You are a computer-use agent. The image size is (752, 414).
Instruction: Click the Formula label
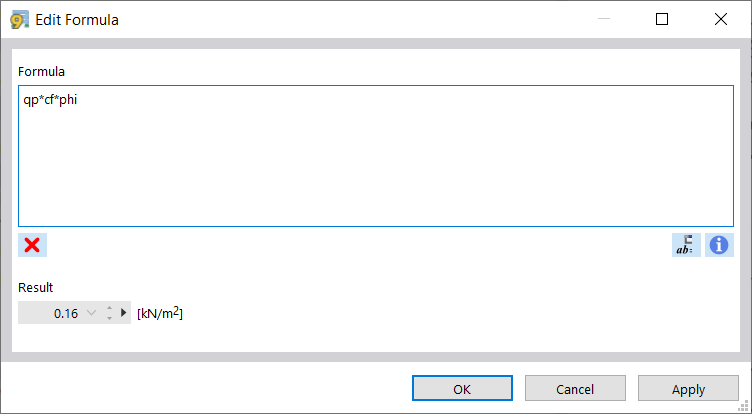[x=42, y=71]
